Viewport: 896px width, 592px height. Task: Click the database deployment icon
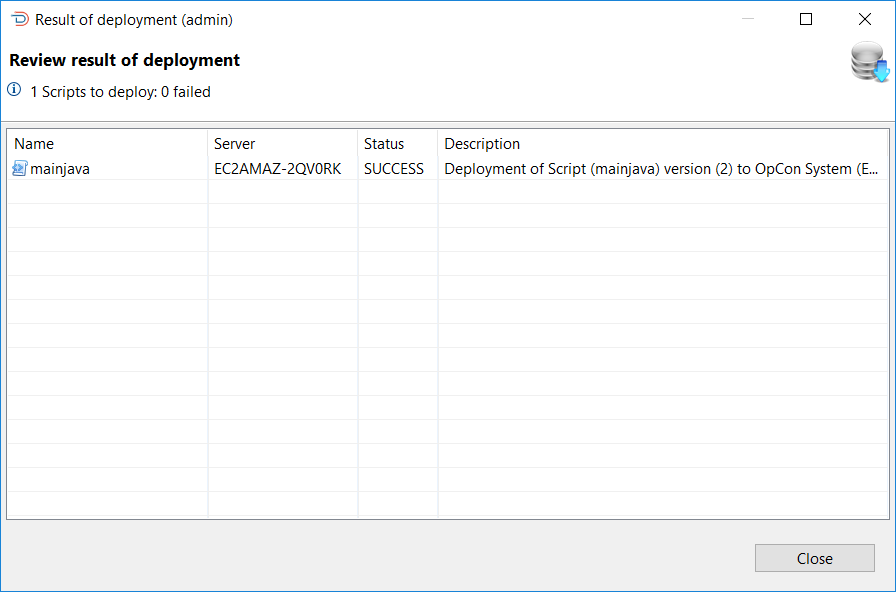tap(870, 62)
